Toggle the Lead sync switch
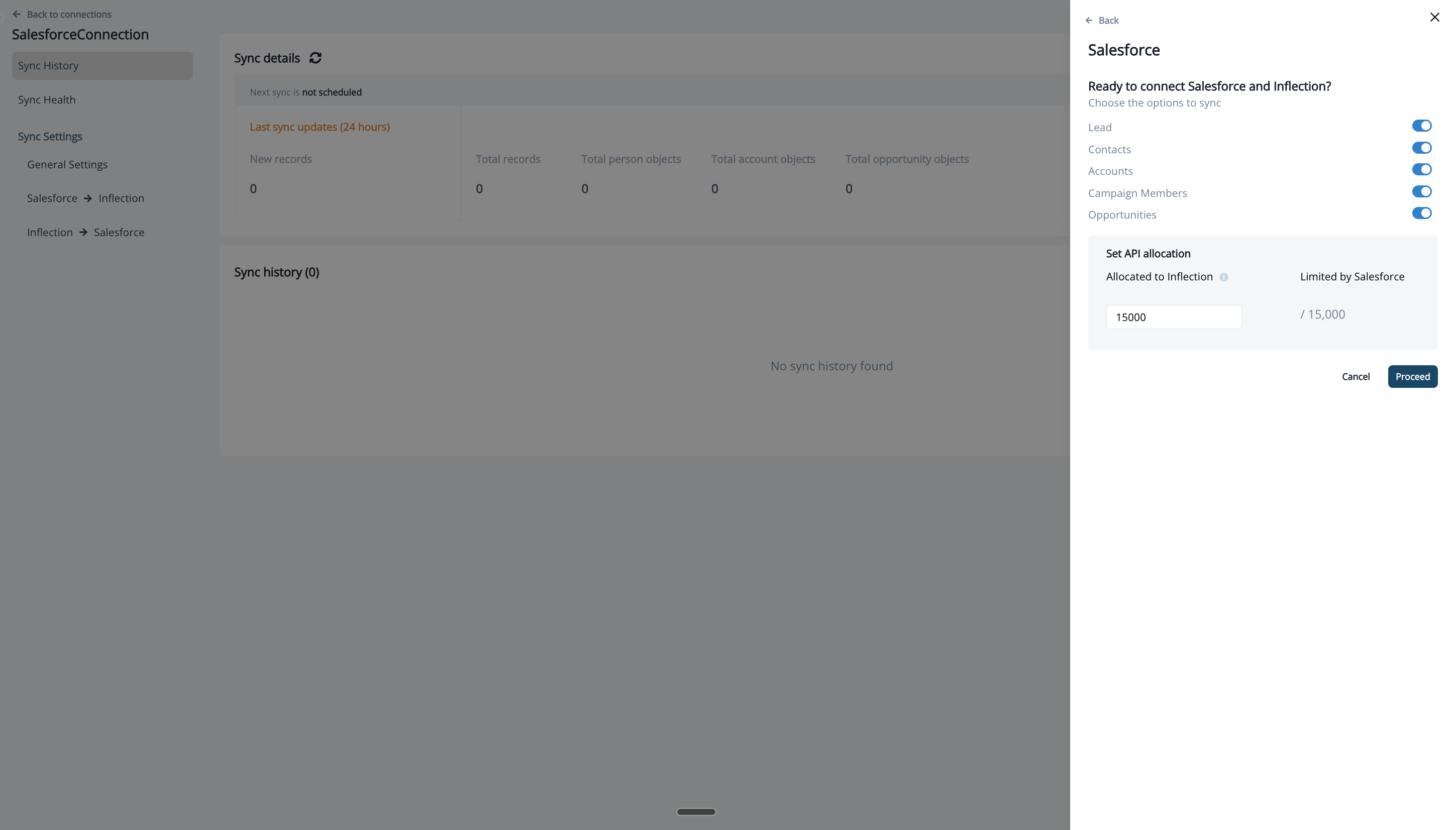Screen dimensions: 1456x830 (x=1421, y=126)
